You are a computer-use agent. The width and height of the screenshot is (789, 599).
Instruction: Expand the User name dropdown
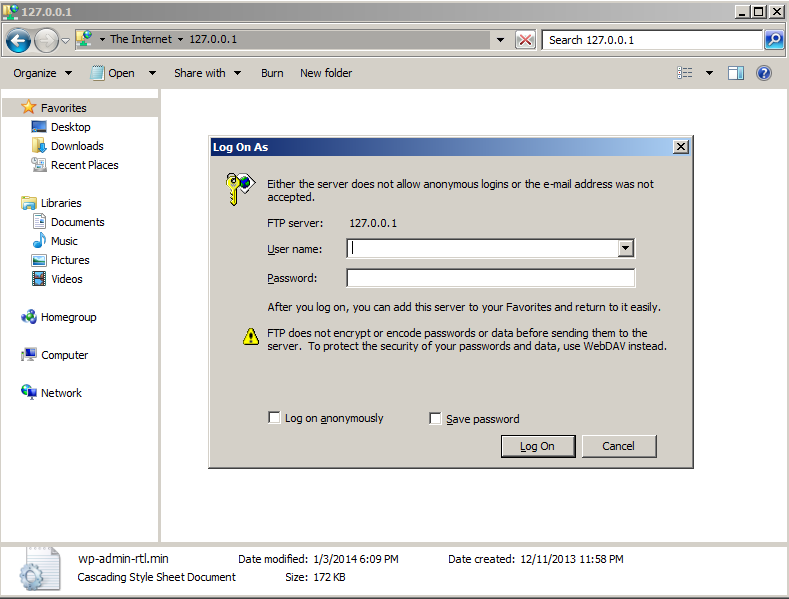click(x=626, y=249)
